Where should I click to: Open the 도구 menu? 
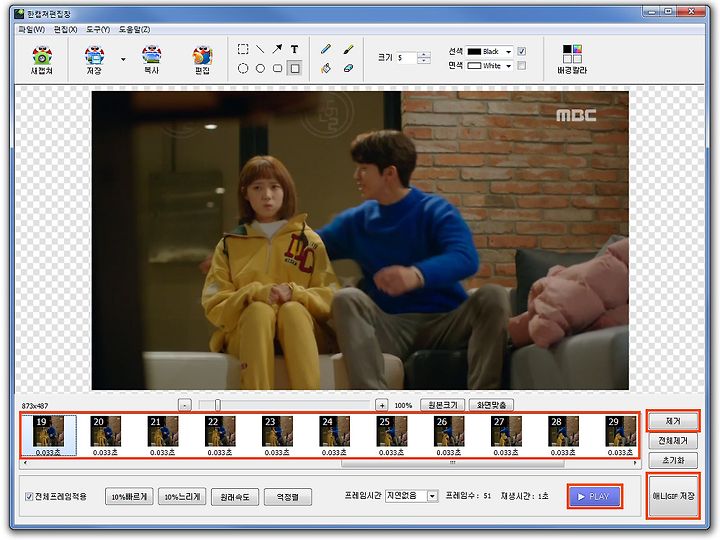pyautogui.click(x=98, y=29)
